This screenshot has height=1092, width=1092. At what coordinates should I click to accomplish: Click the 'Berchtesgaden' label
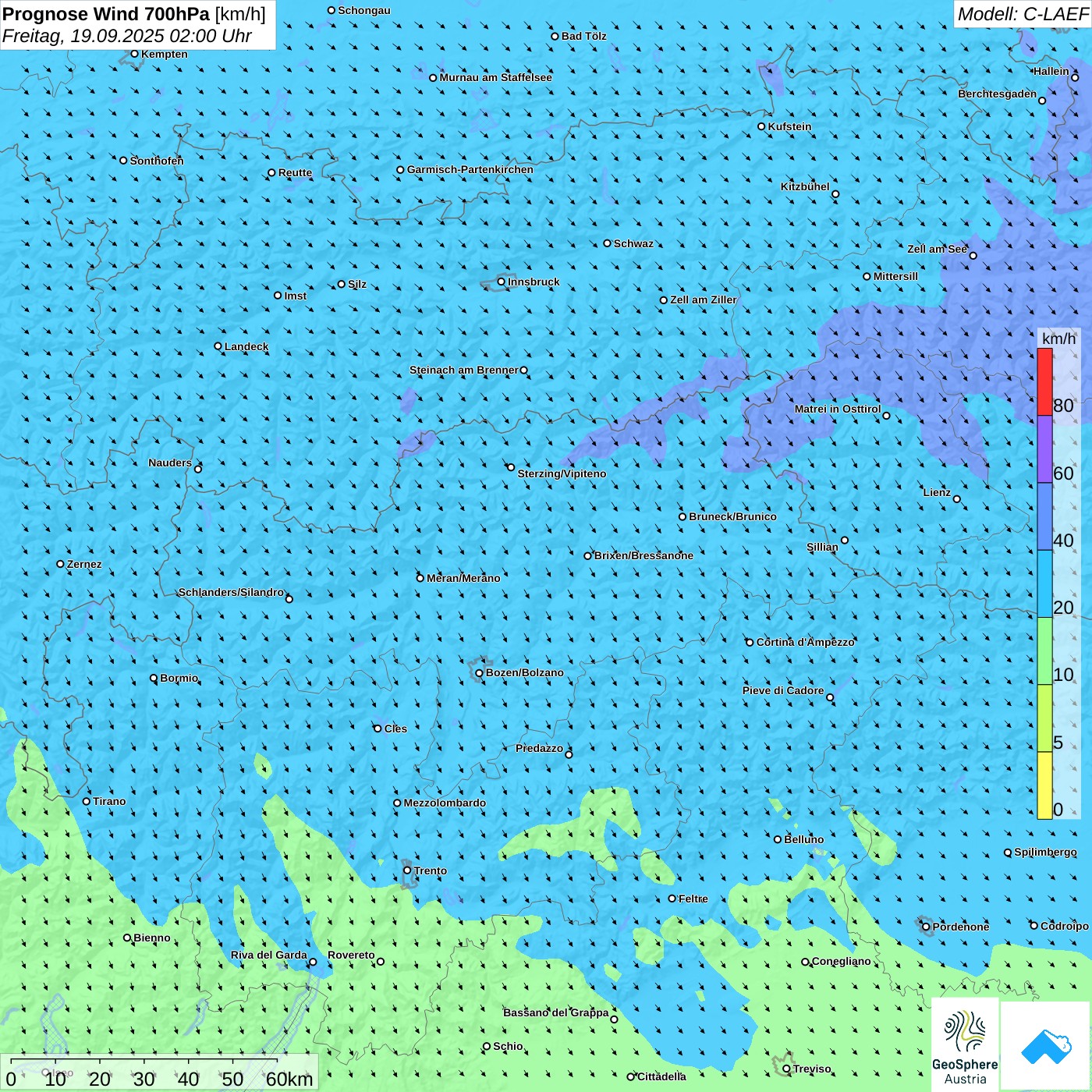coord(998,94)
